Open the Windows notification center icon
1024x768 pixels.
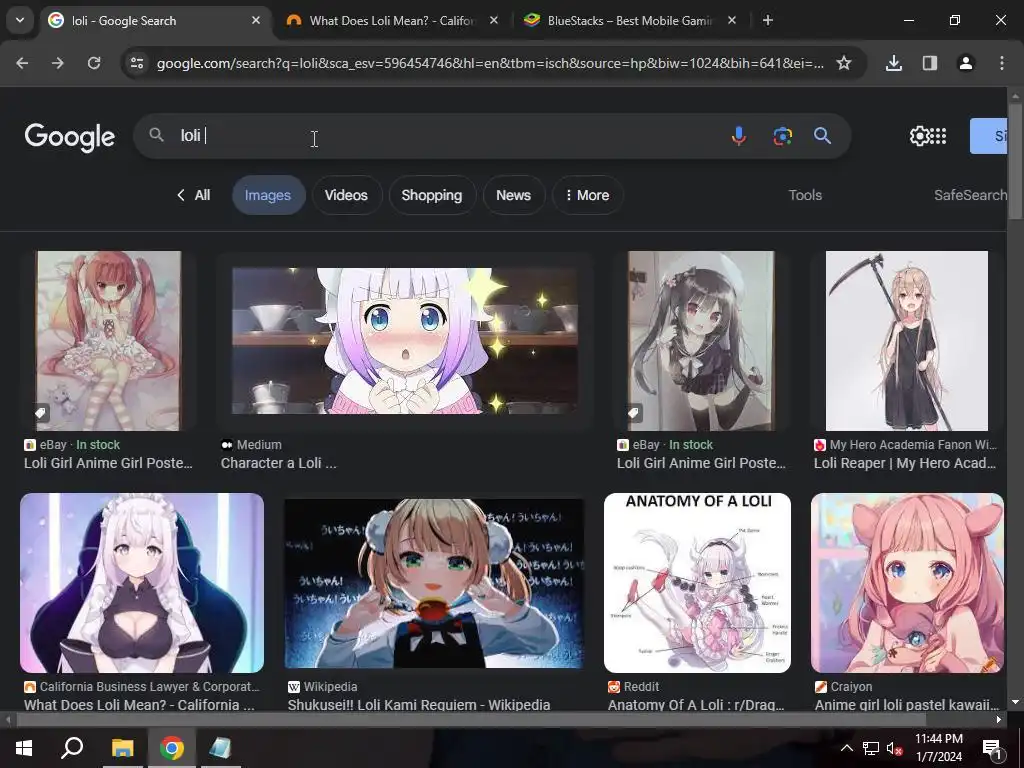click(991, 748)
